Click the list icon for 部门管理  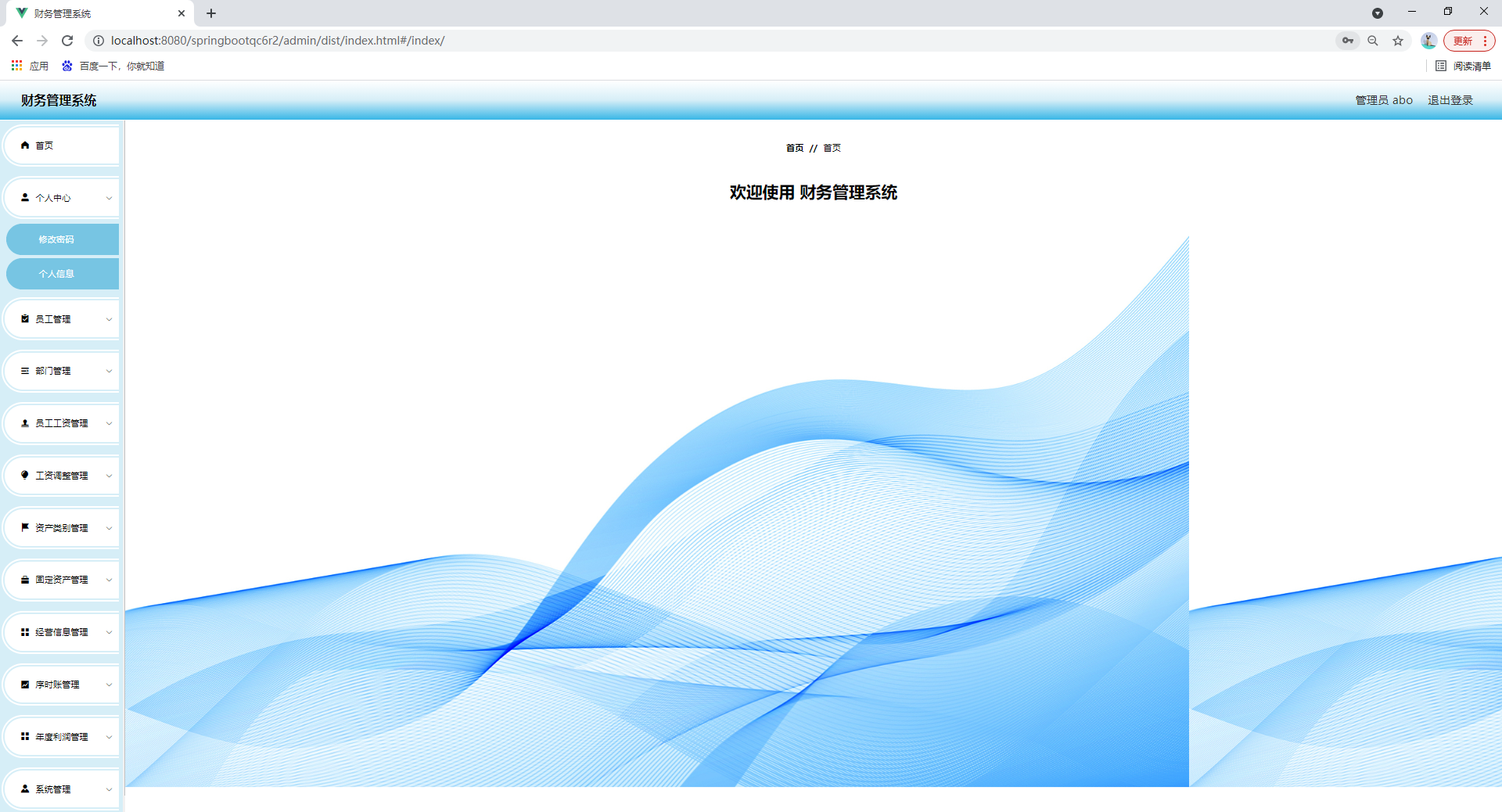tap(25, 371)
